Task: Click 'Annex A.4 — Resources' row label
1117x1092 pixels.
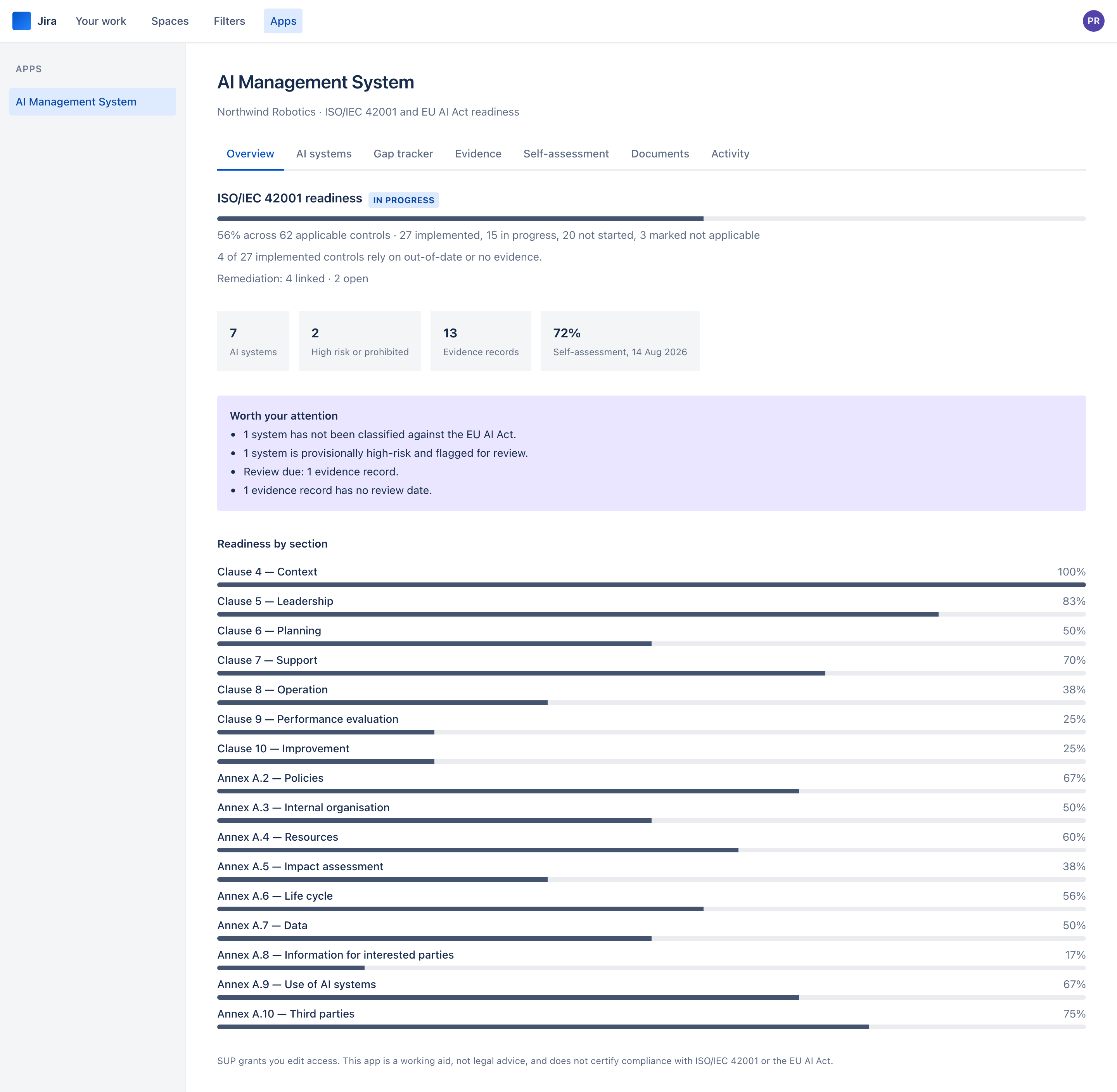Action: (278, 837)
